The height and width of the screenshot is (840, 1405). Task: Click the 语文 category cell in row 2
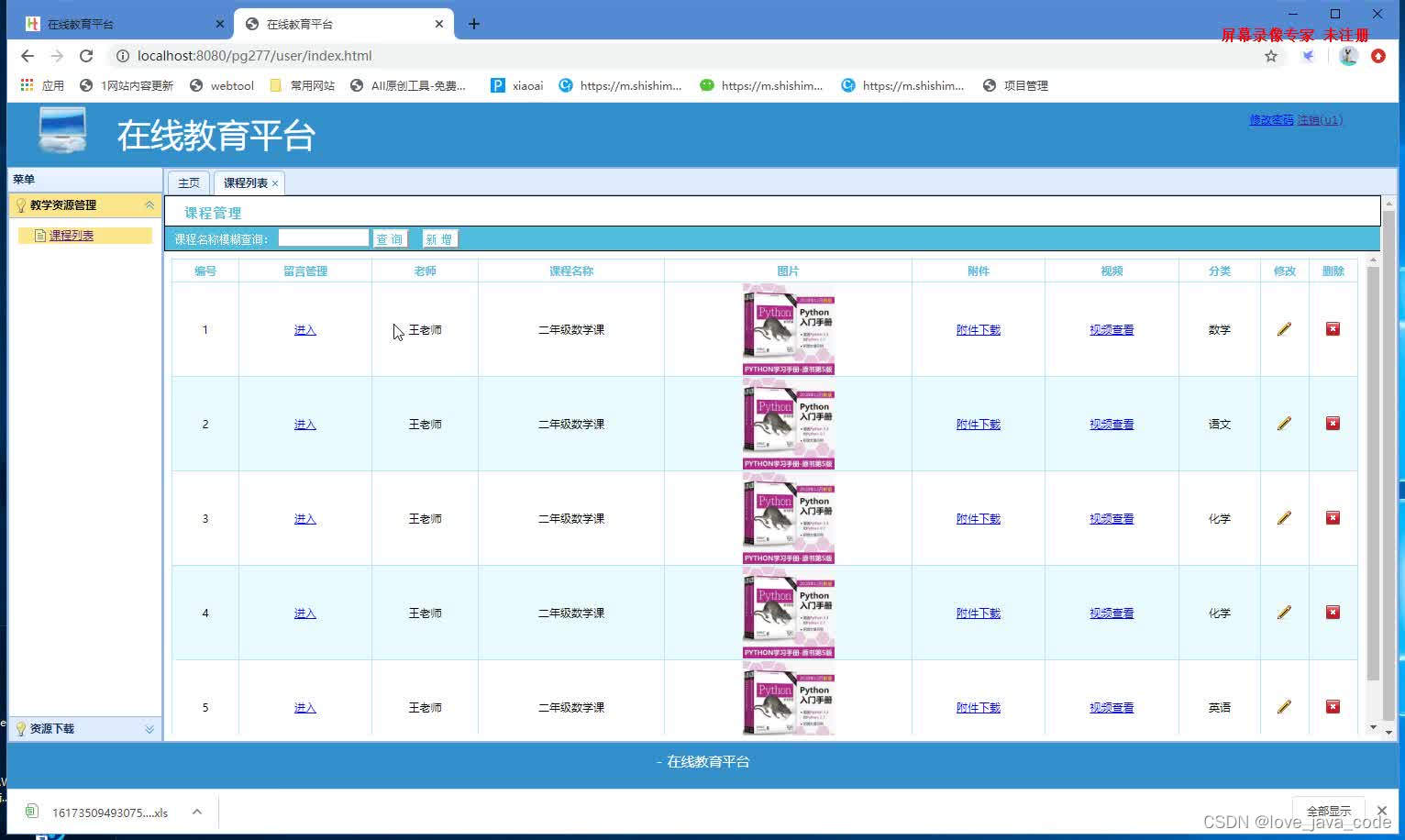click(x=1220, y=425)
